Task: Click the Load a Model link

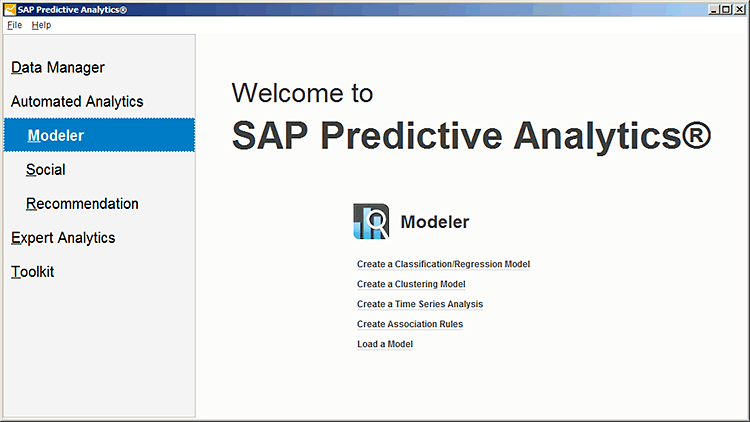Action: click(385, 344)
